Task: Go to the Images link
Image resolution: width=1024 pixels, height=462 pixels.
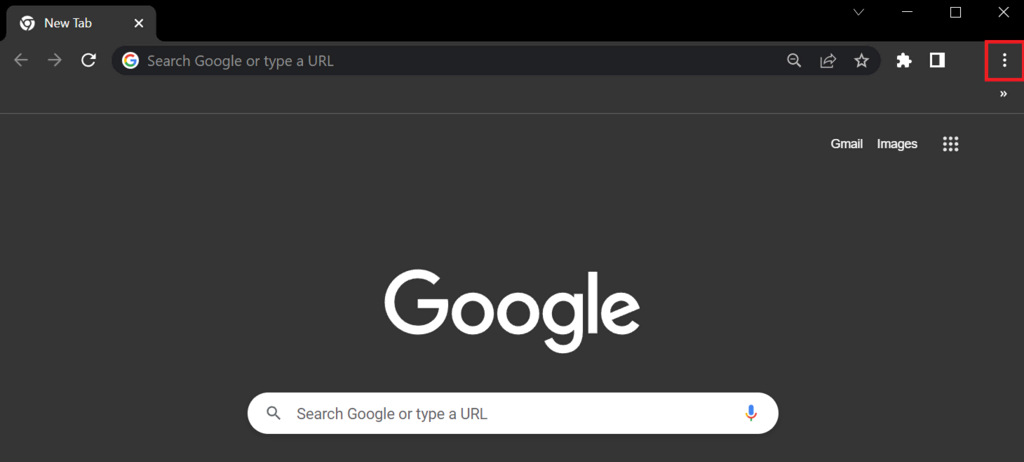Action: click(x=897, y=144)
